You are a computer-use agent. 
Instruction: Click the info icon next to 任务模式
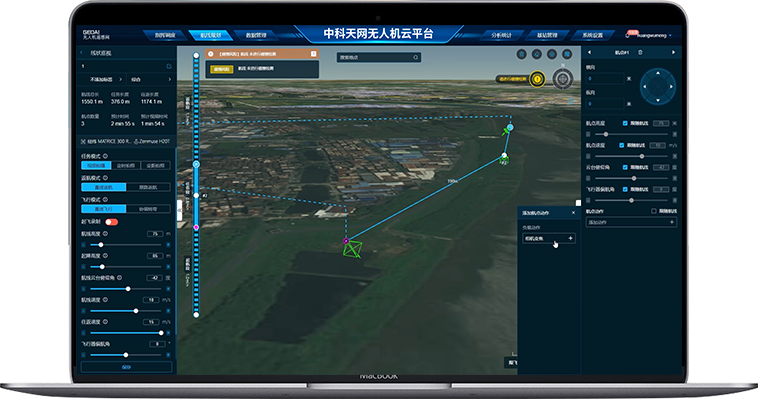[105, 156]
